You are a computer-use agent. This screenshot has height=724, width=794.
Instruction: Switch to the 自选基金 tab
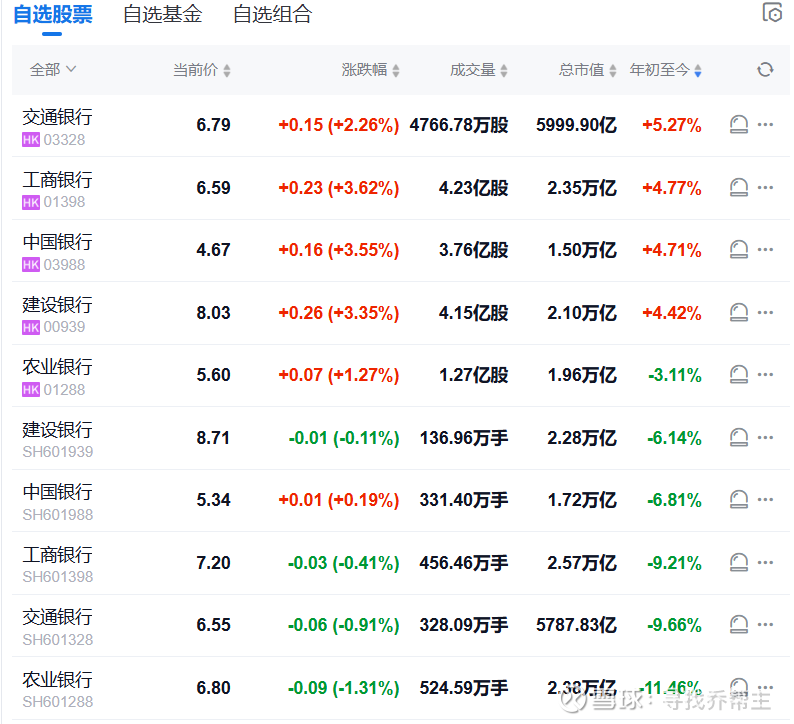point(162,14)
